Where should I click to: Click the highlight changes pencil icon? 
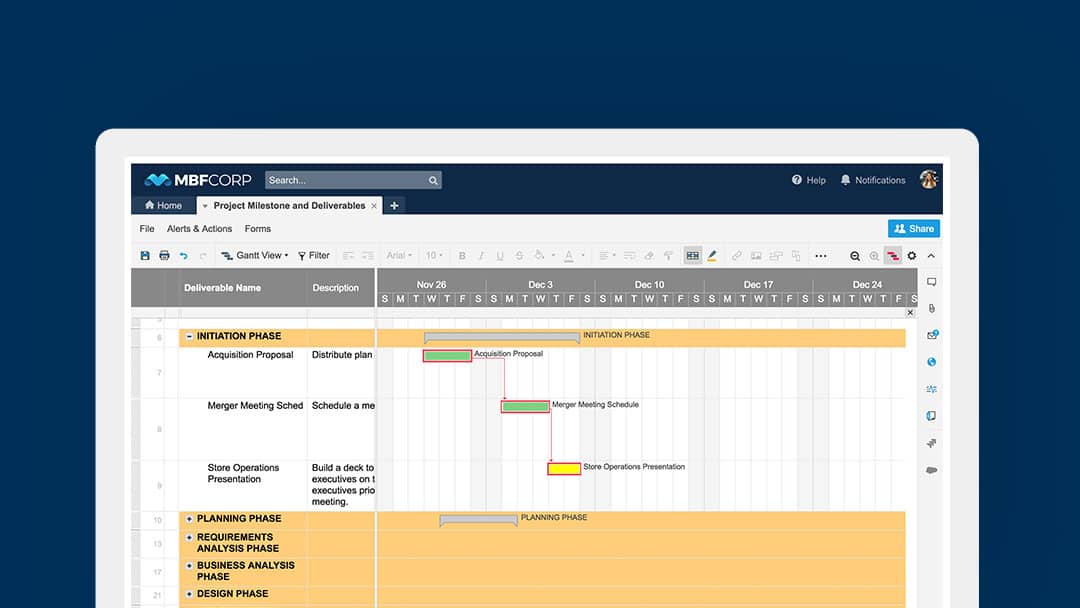(x=712, y=256)
